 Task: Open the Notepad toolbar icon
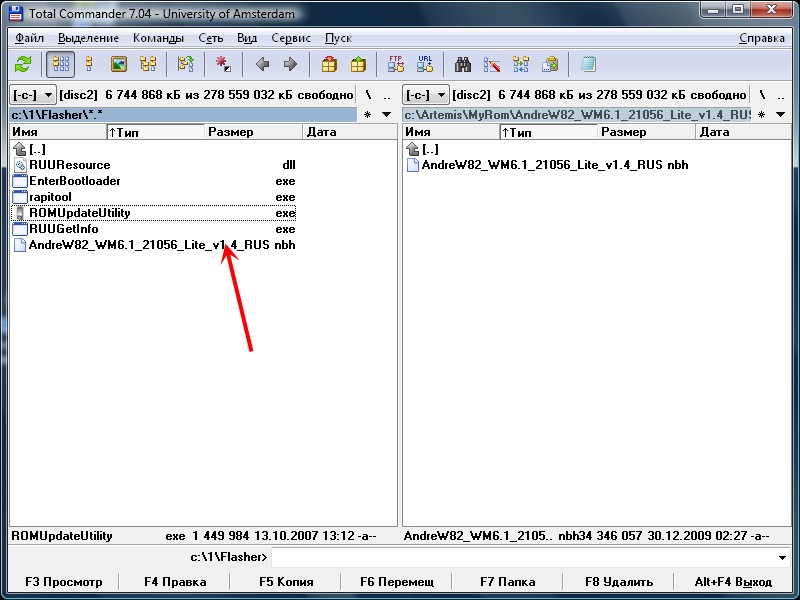click(x=588, y=64)
